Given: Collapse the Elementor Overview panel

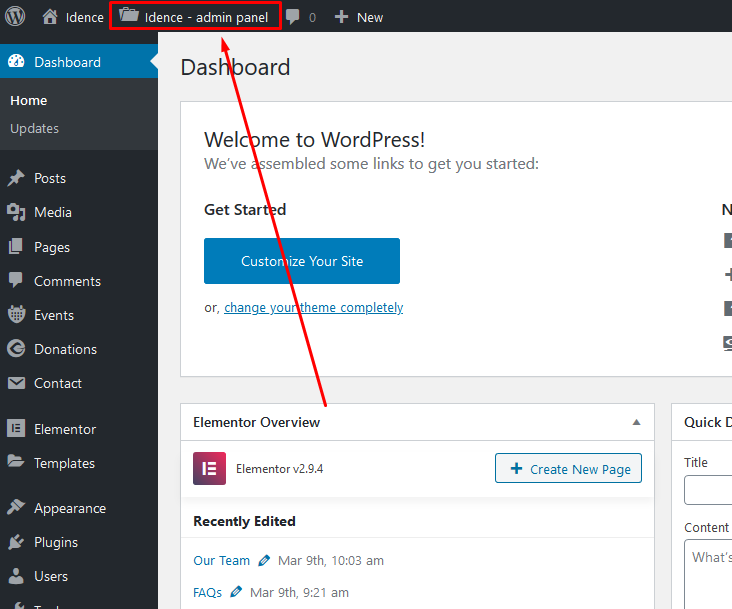Looking at the screenshot, I should tap(636, 422).
